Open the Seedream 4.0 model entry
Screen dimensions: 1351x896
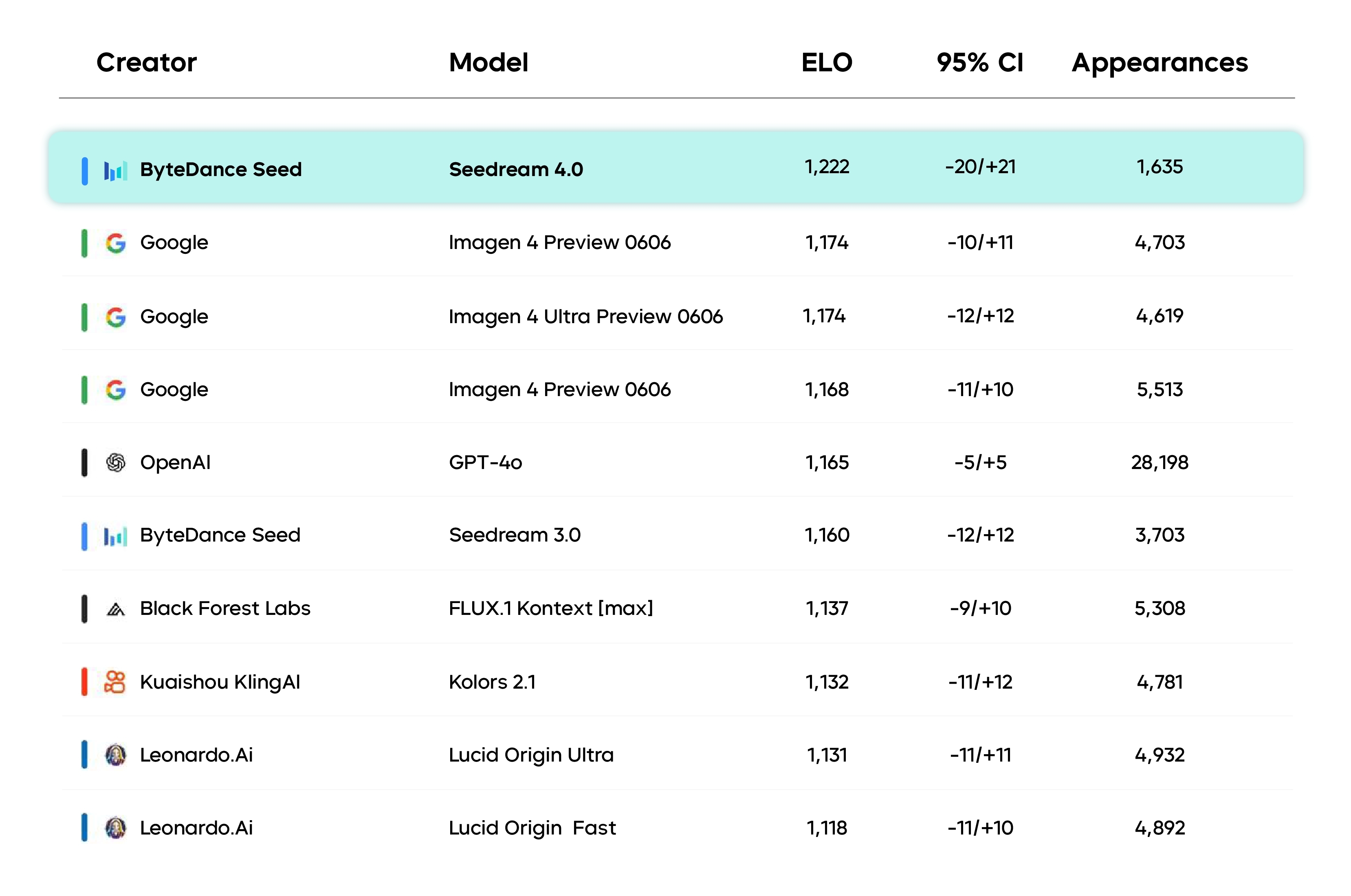pos(516,169)
